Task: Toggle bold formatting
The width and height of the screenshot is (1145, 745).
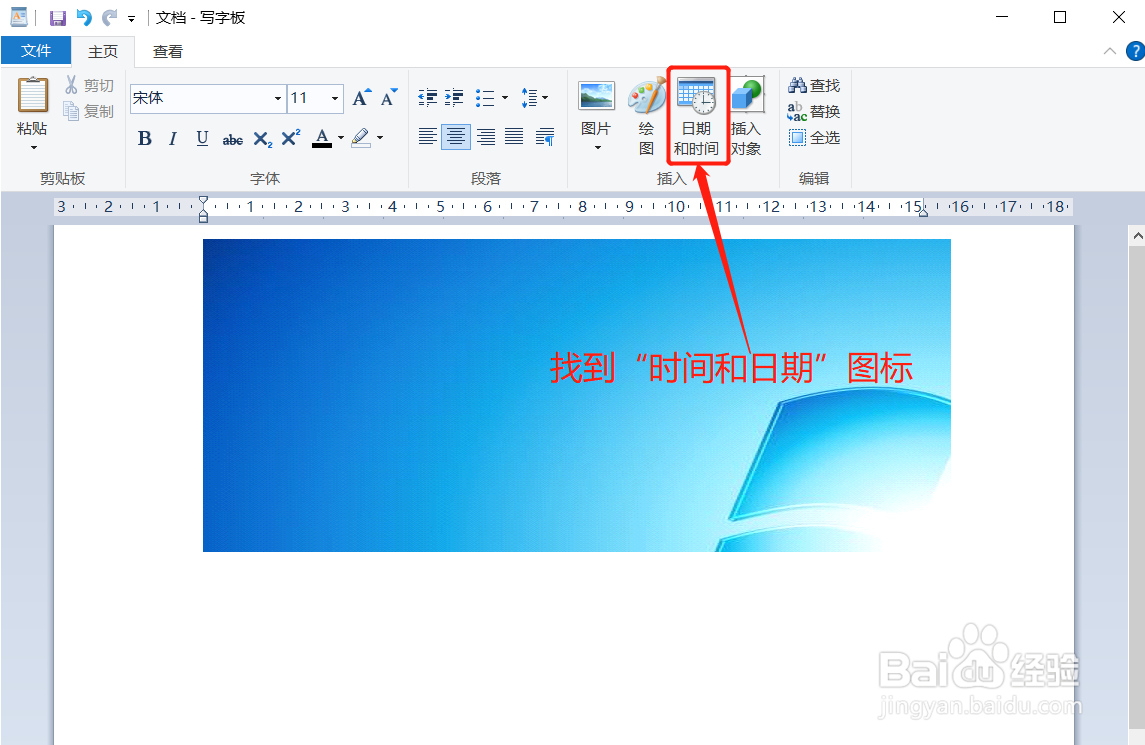Action: (145, 138)
